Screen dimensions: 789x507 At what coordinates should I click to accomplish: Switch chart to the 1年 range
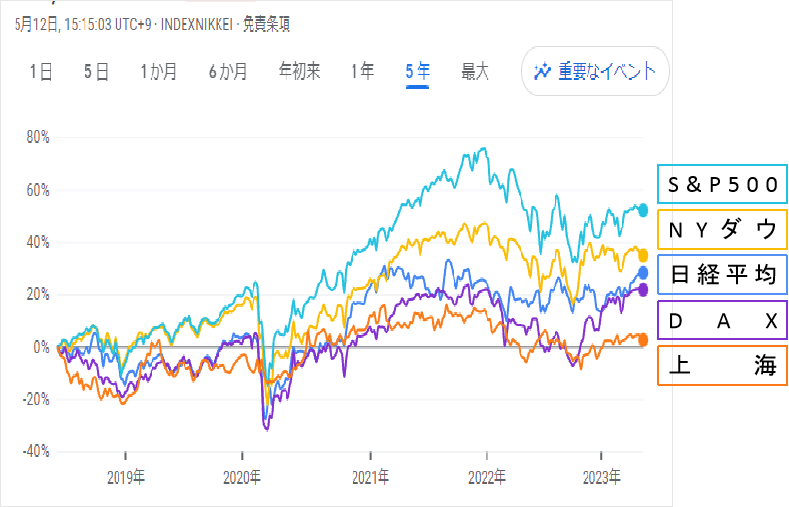coord(363,71)
